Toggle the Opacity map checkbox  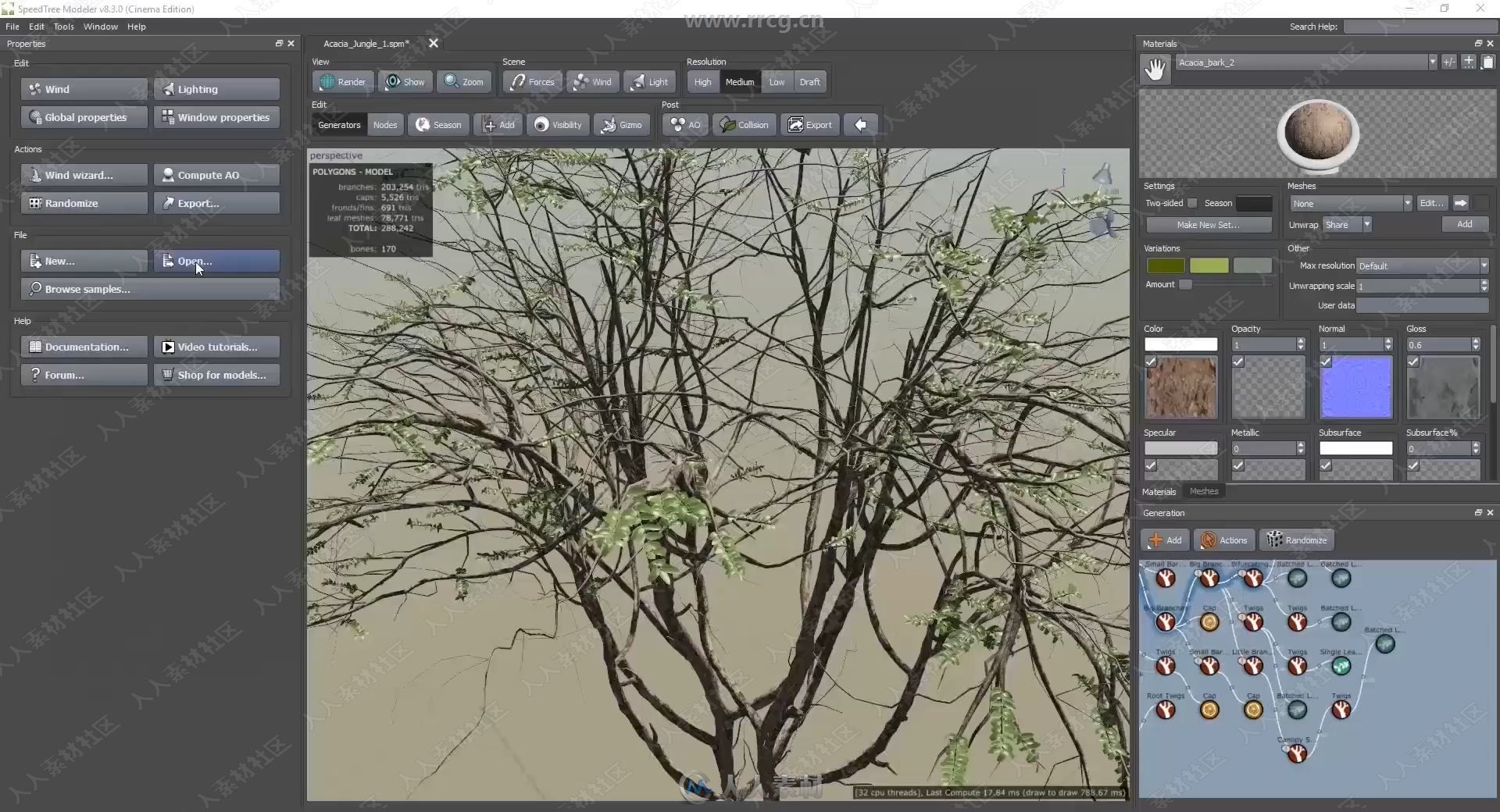pos(1238,361)
